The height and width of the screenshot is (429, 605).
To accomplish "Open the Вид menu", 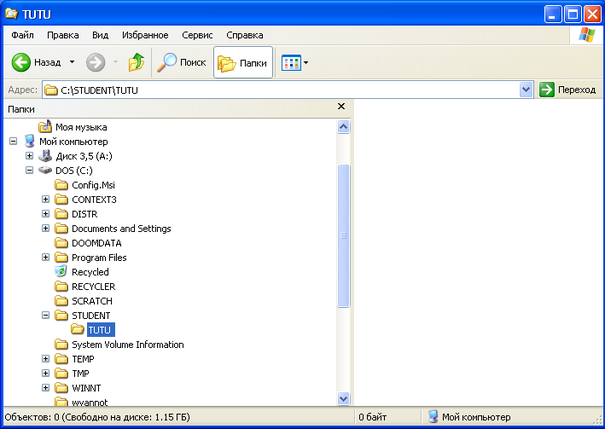I will pyautogui.click(x=100, y=35).
